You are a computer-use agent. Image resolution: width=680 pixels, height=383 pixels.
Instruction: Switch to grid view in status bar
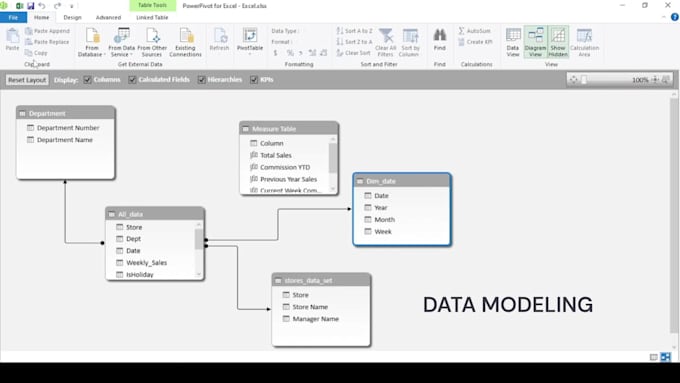(654, 357)
